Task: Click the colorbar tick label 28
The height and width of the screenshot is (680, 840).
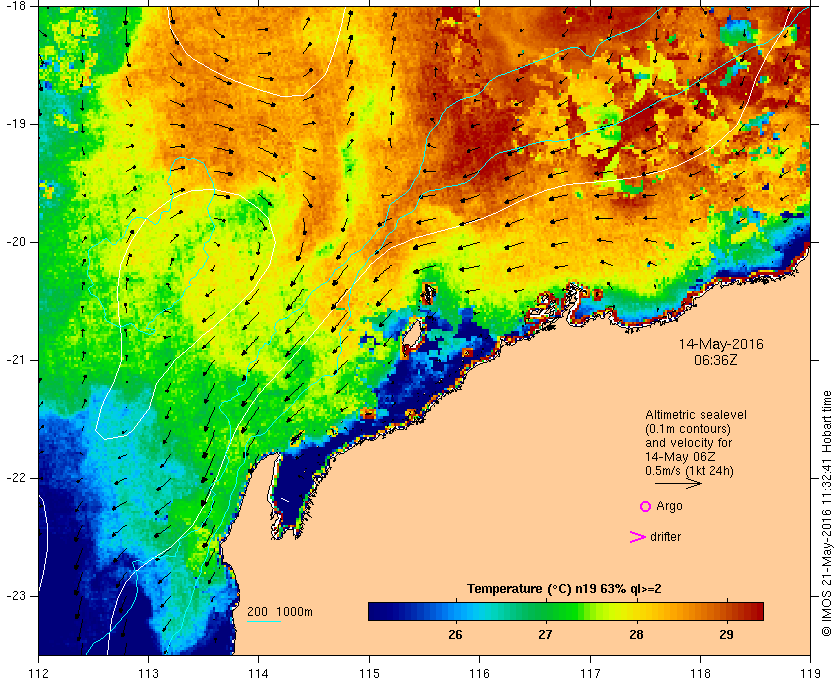Action: (636, 634)
